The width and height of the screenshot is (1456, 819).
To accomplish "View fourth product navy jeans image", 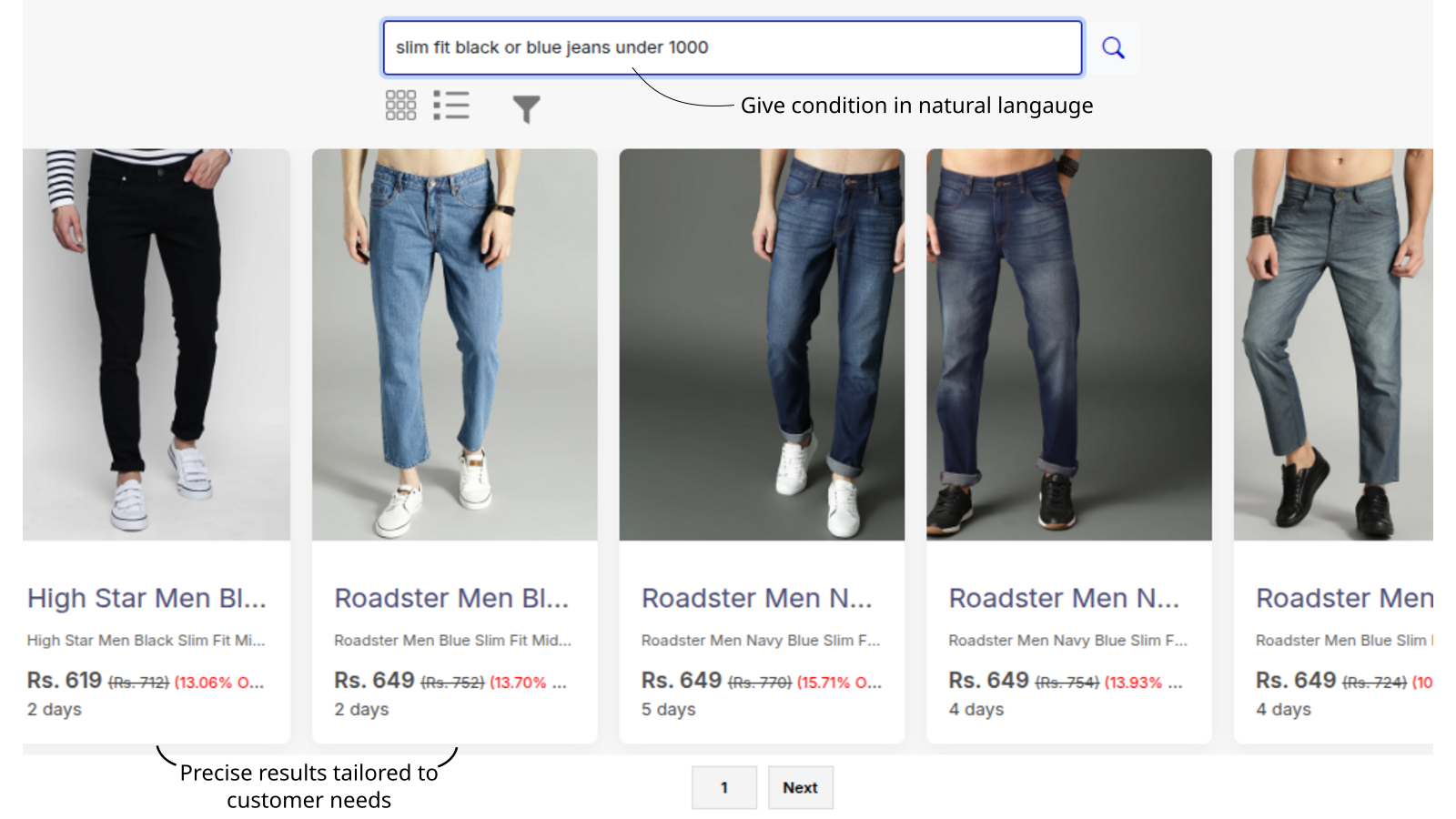I will point(1068,344).
